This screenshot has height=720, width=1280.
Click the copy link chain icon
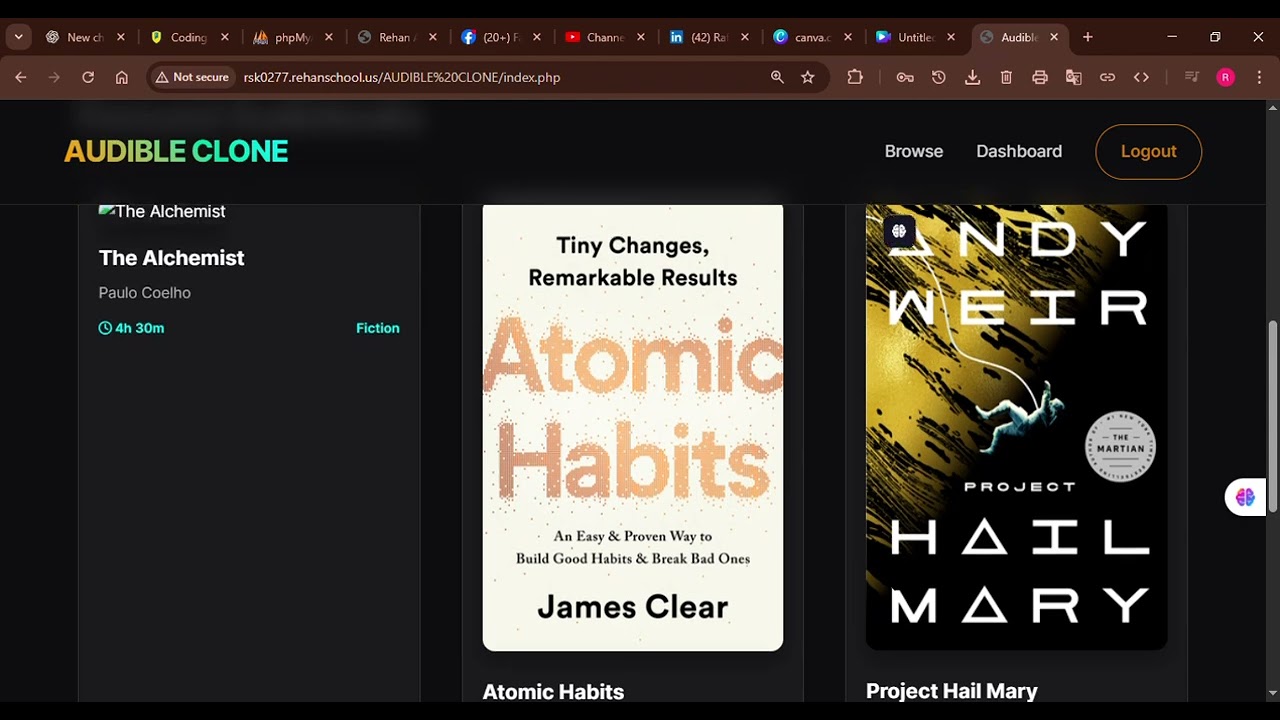pos(1107,77)
